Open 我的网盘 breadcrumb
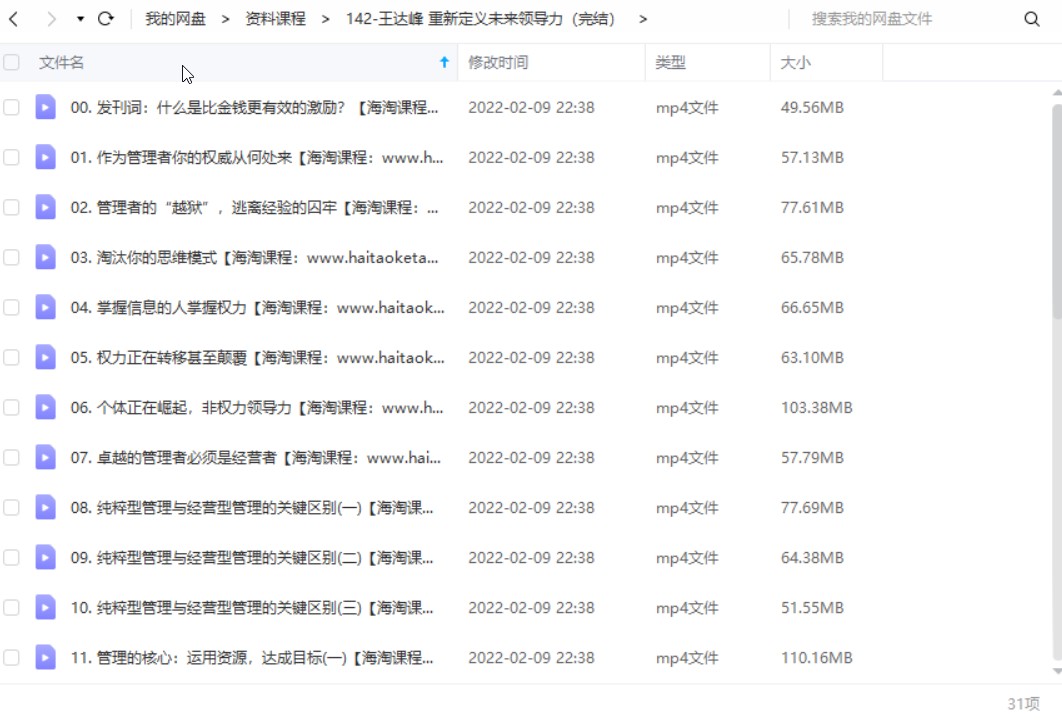The height and width of the screenshot is (723, 1062). [175, 19]
